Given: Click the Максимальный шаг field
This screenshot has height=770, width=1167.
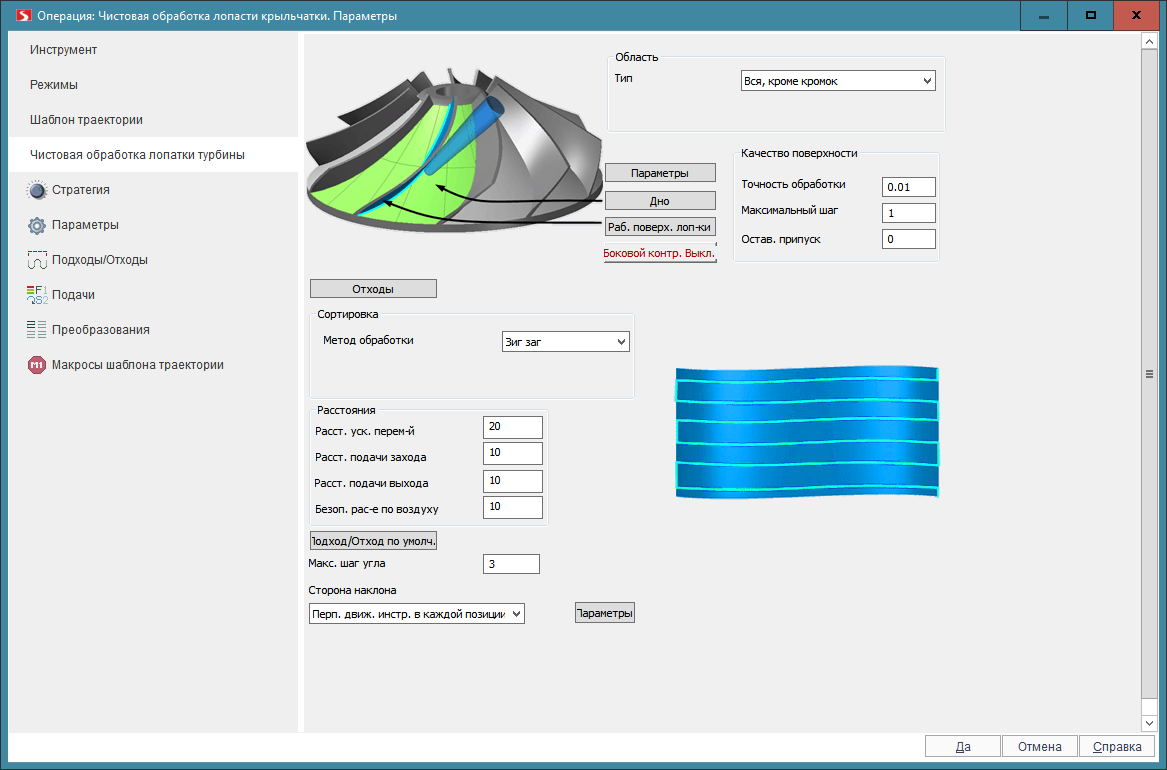Looking at the screenshot, I should click(x=909, y=213).
